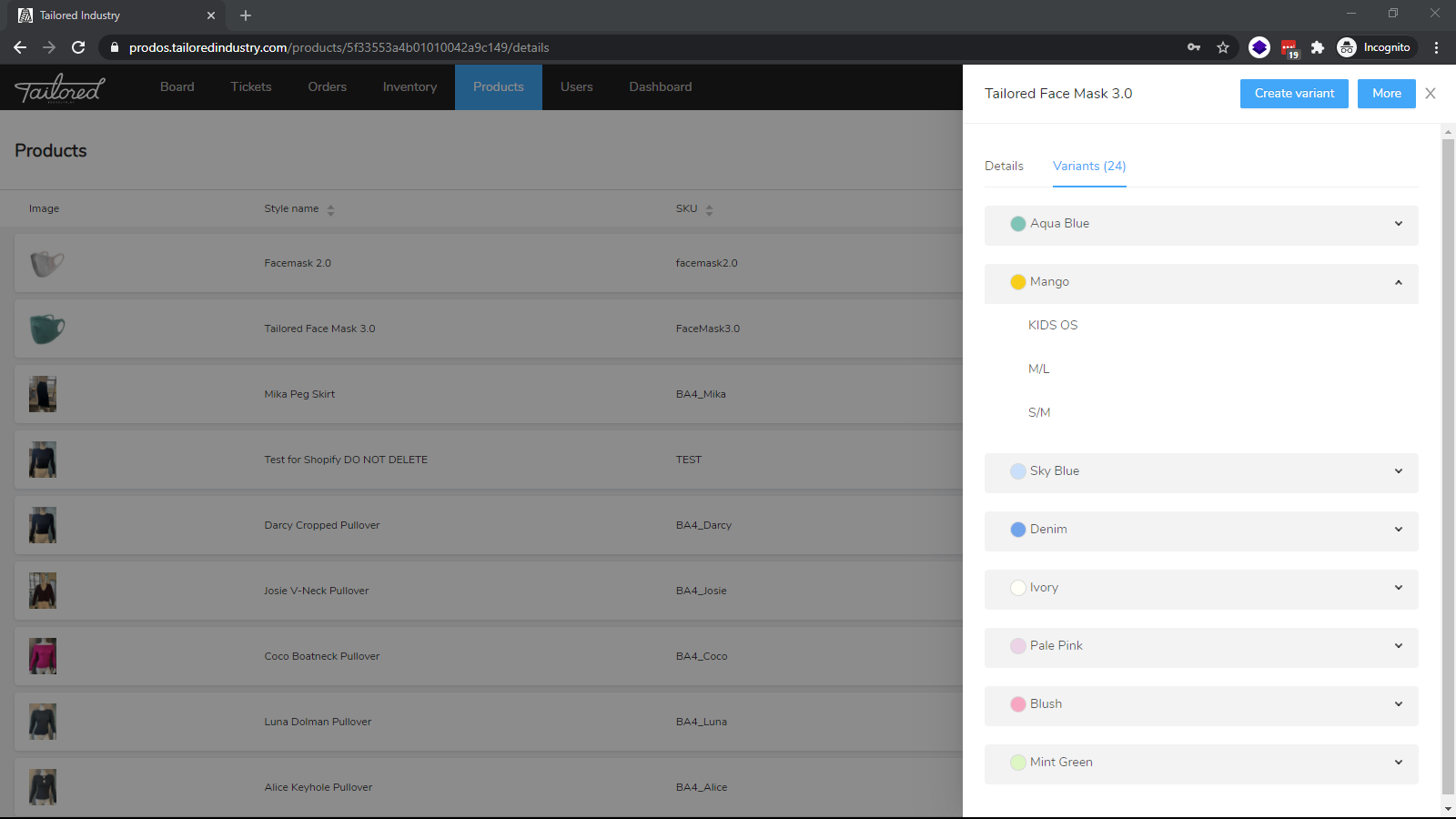Viewport: 1456px width, 819px height.
Task: Open the Darcy Cropped Pullover row
Action: 488,526
